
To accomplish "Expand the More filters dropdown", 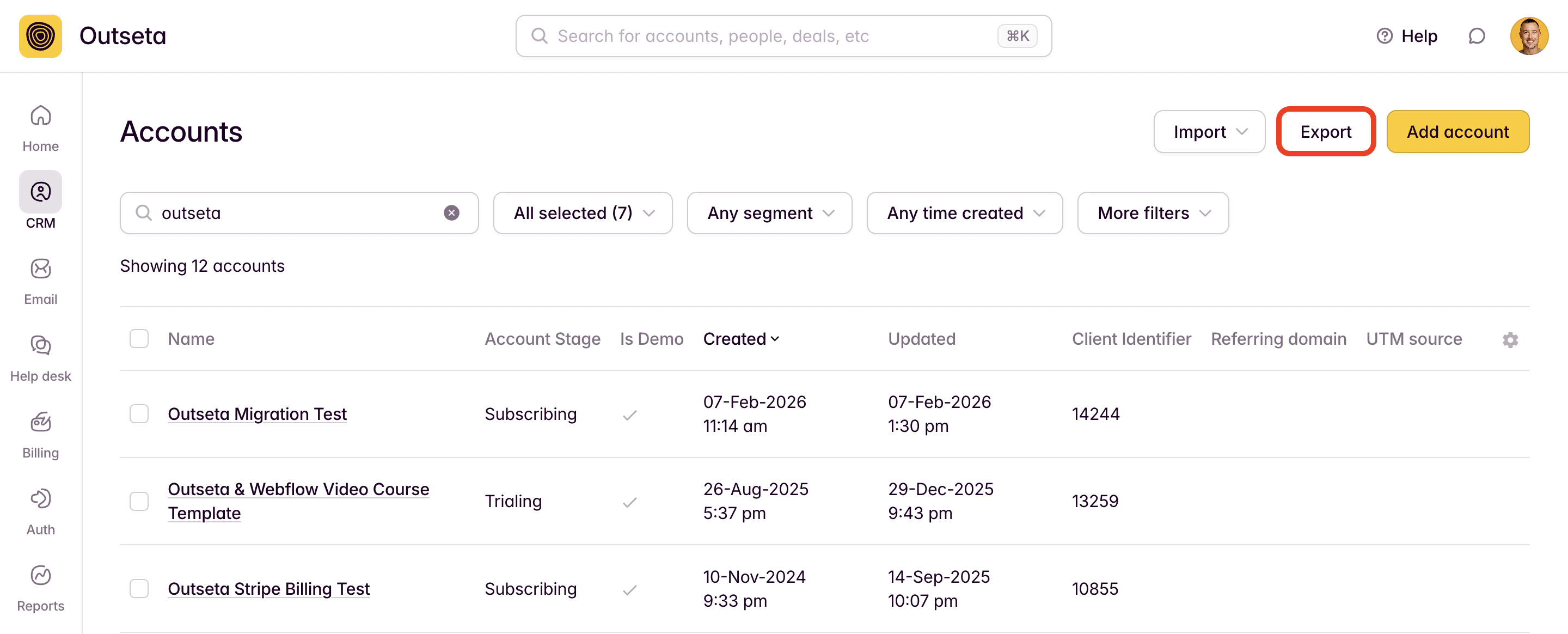I will [x=1152, y=213].
